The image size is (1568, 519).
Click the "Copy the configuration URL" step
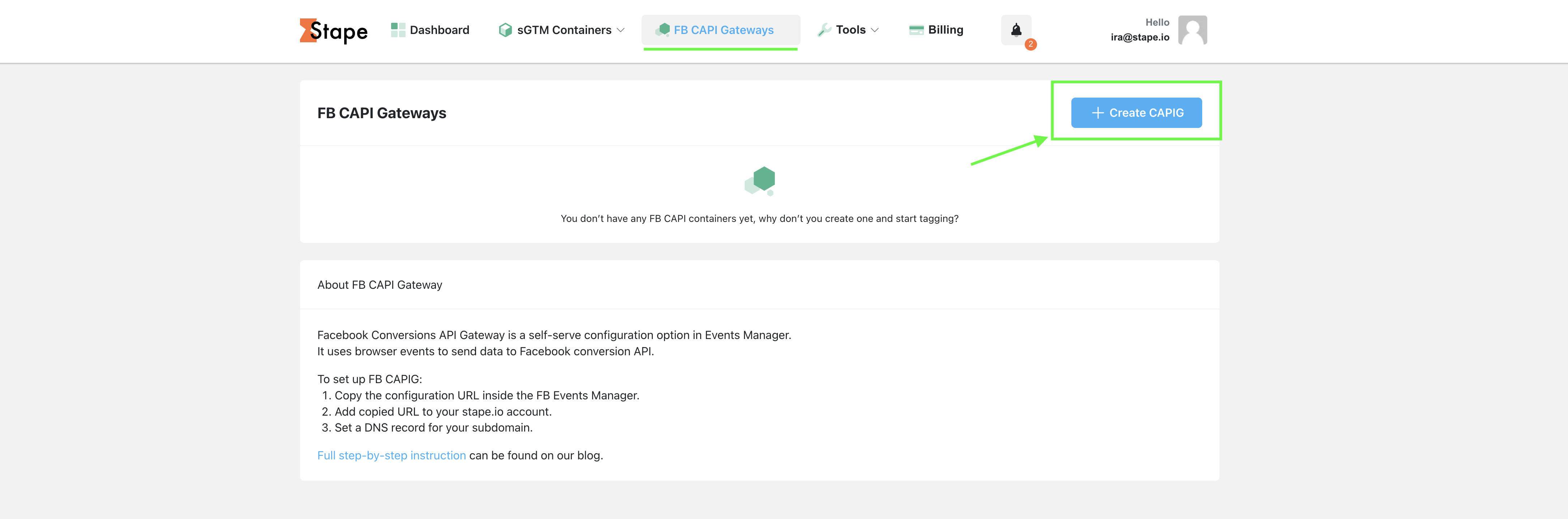487,395
